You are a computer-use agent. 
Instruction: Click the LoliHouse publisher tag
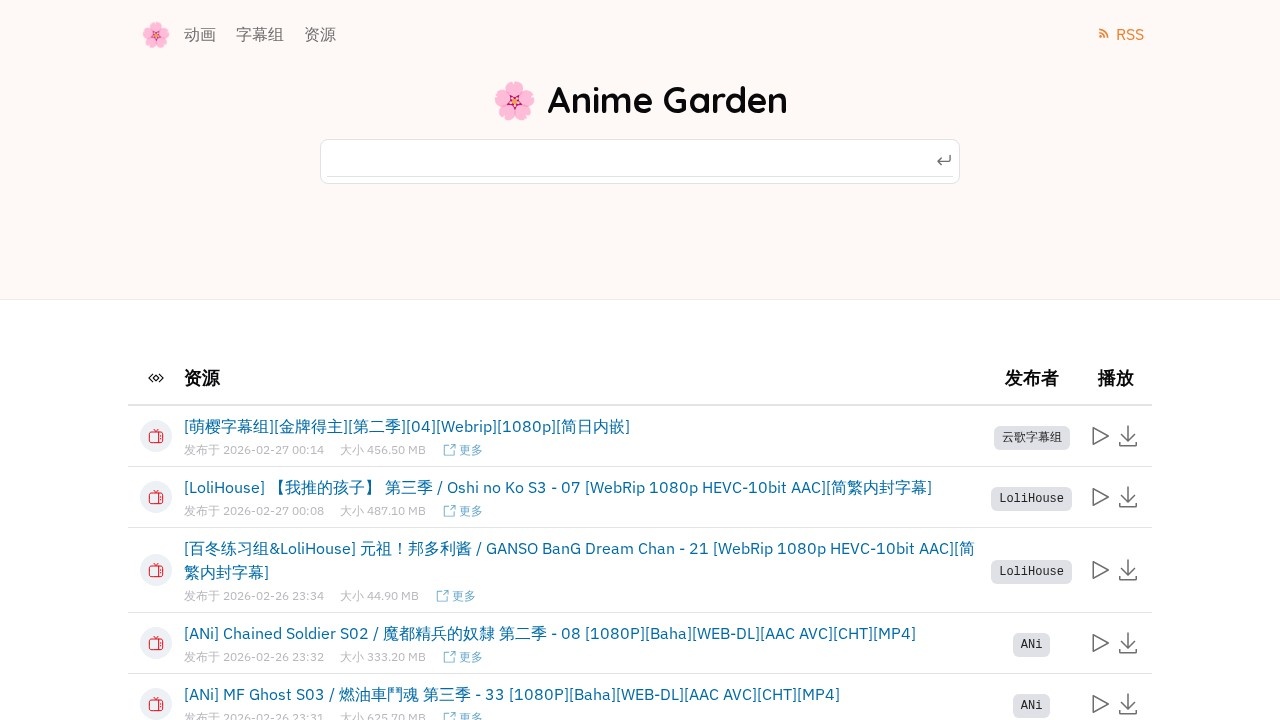pos(1031,498)
